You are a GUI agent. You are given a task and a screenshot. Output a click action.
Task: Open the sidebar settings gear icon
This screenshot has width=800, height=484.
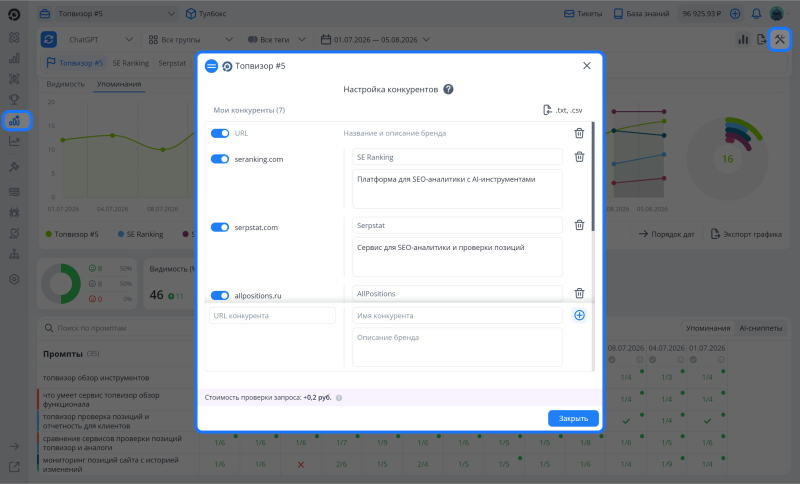14,279
